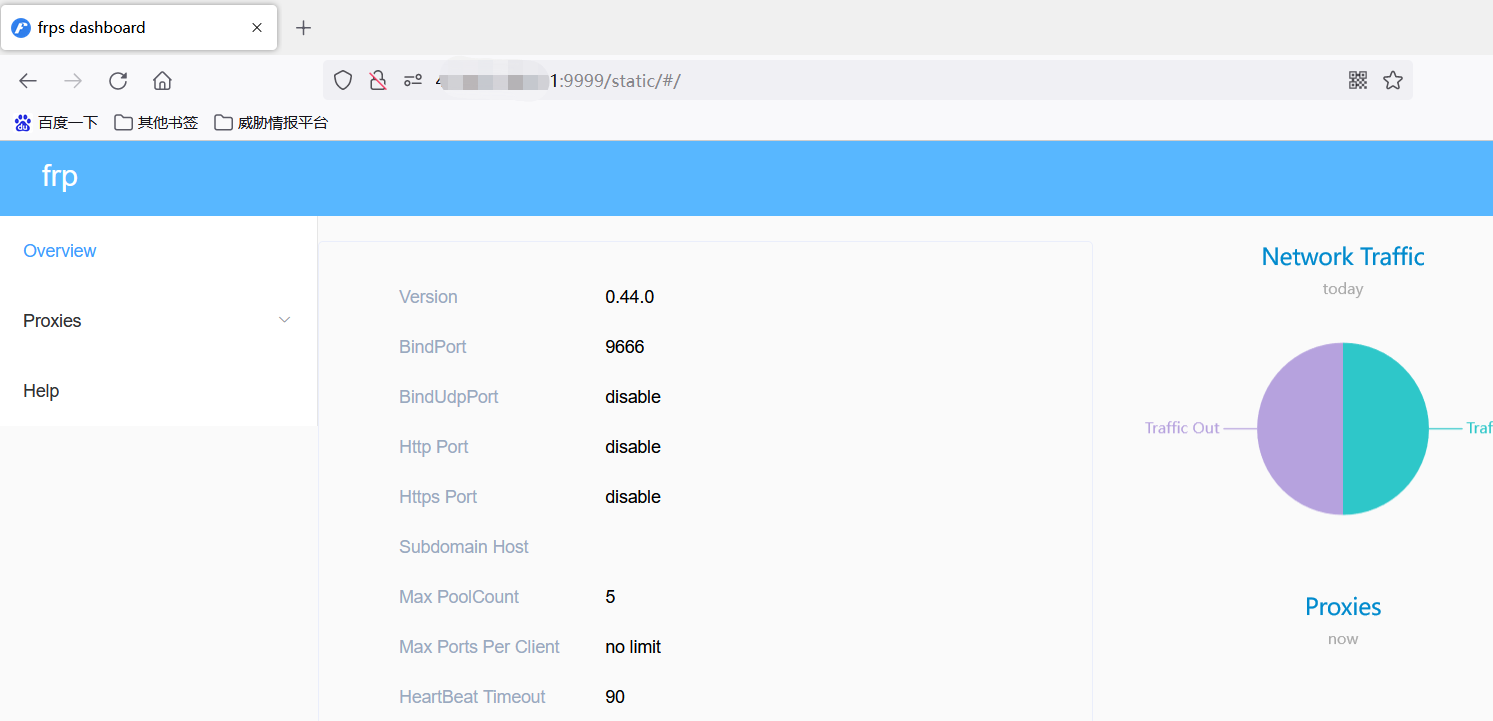
Task: Reload the frps dashboard page
Action: [x=118, y=81]
